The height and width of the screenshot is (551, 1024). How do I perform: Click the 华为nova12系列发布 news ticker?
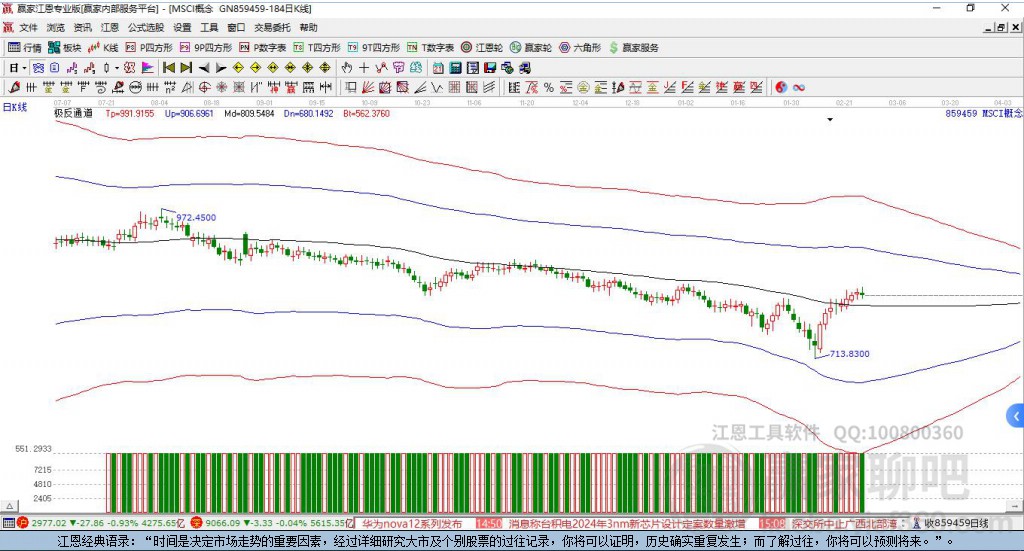(411, 523)
